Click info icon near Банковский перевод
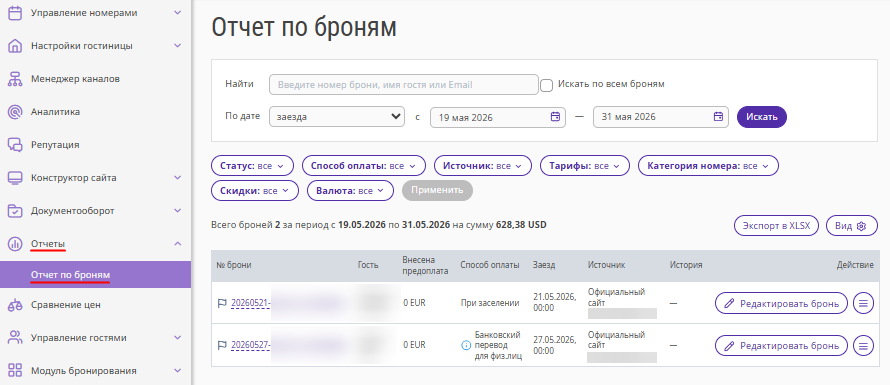The height and width of the screenshot is (385, 890). pyautogui.click(x=466, y=345)
